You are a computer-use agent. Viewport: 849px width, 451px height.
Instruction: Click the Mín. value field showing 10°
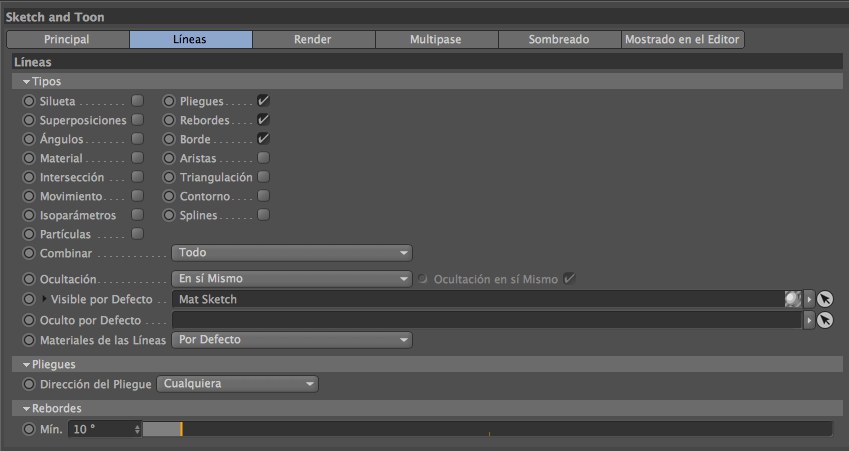pyautogui.click(x=99, y=429)
